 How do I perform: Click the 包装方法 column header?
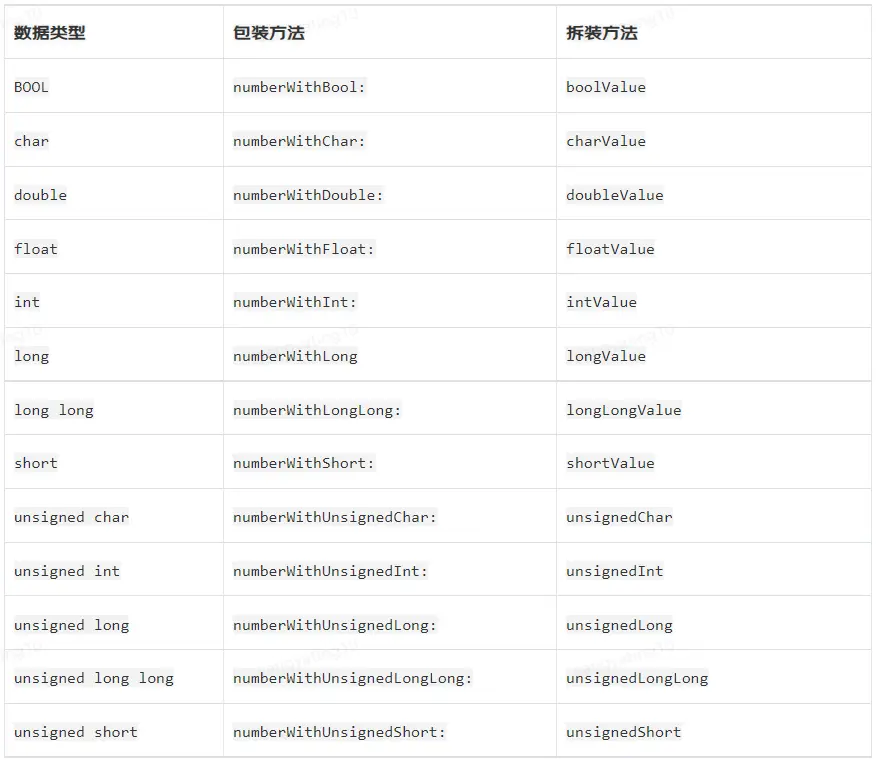(x=268, y=33)
